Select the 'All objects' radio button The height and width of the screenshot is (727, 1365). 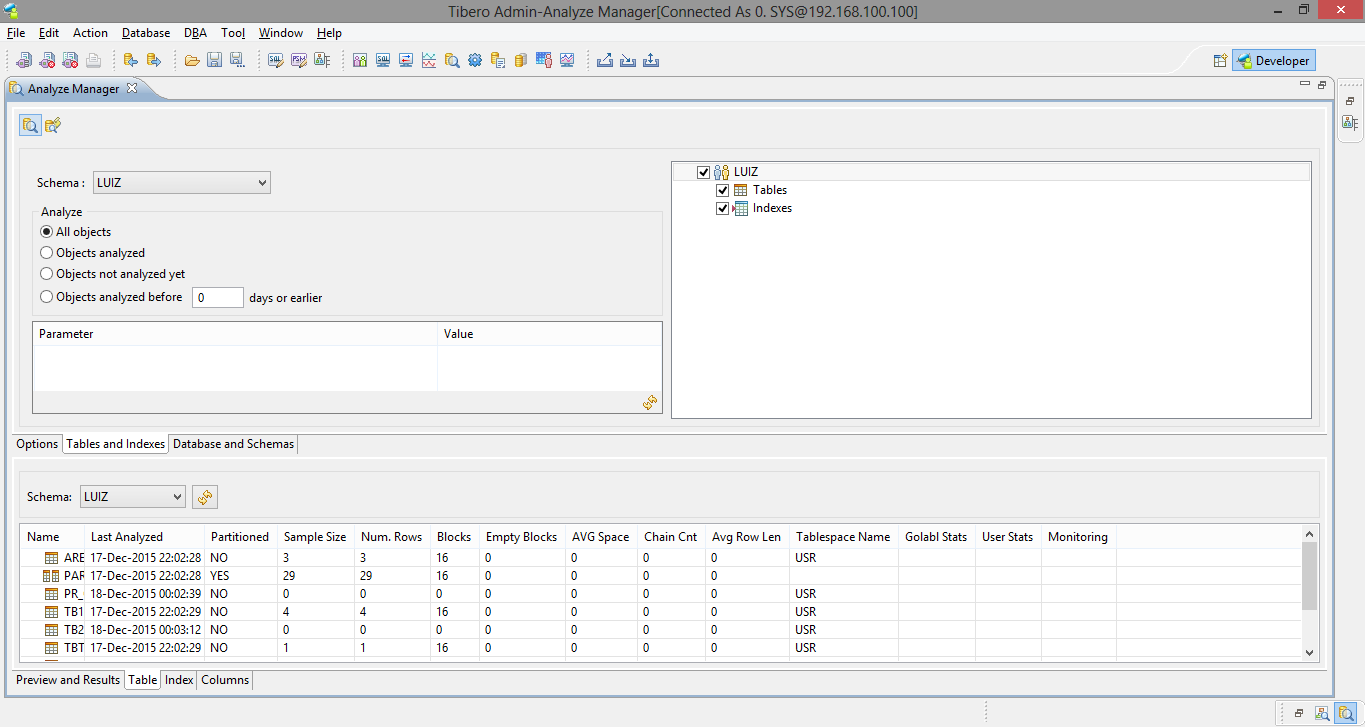(x=46, y=232)
